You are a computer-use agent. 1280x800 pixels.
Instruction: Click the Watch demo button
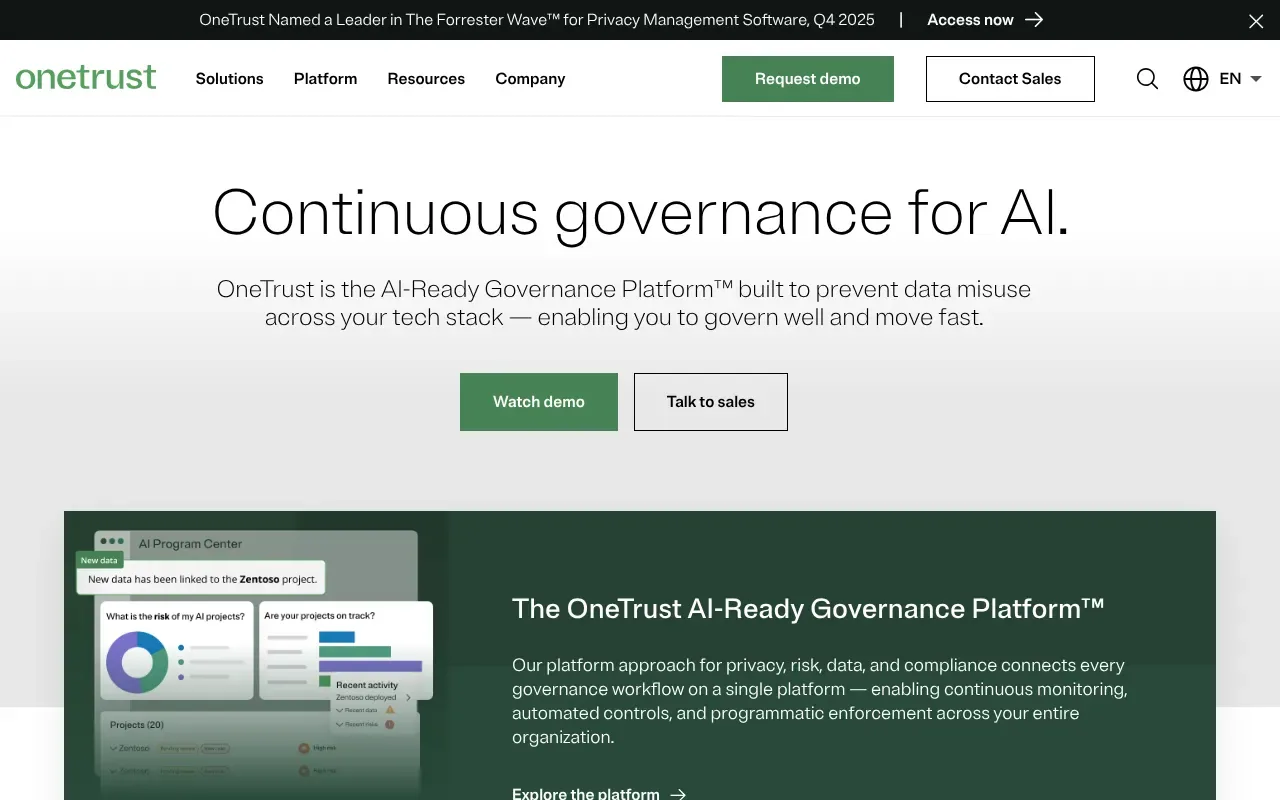click(538, 401)
